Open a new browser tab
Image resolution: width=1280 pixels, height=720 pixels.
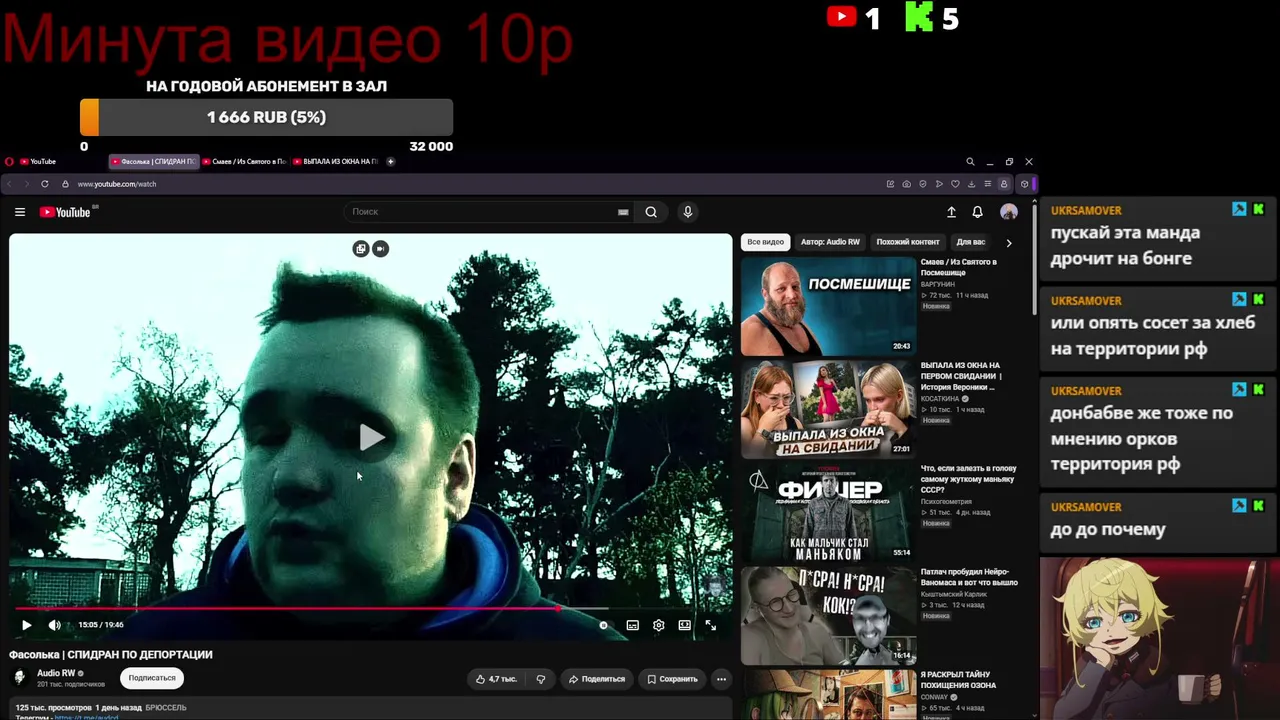[x=391, y=161]
